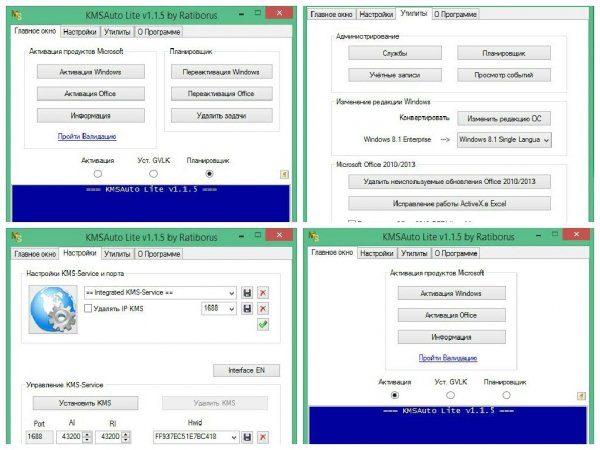Screen dimensions: 600x450
Task: Choose selected Активация radio in compact main window
Action: pyautogui.click(x=395, y=395)
